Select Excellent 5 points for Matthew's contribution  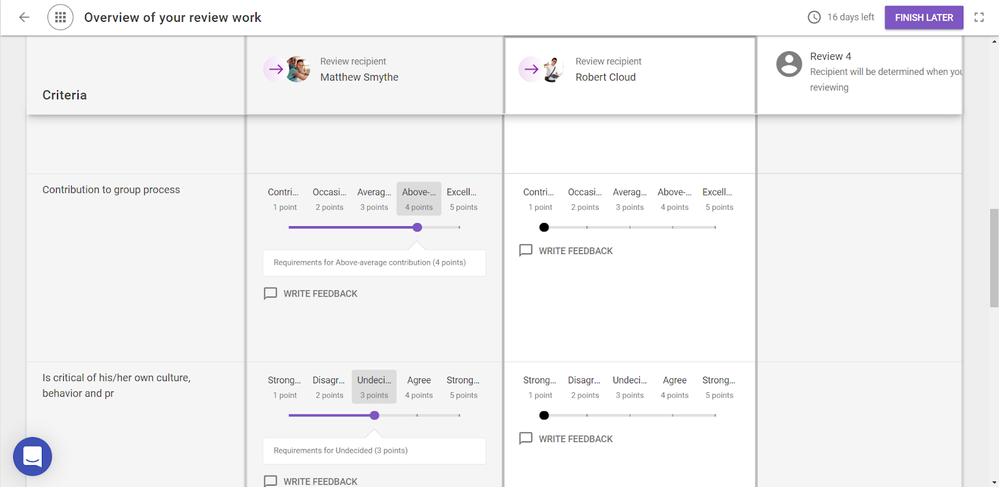(x=461, y=199)
